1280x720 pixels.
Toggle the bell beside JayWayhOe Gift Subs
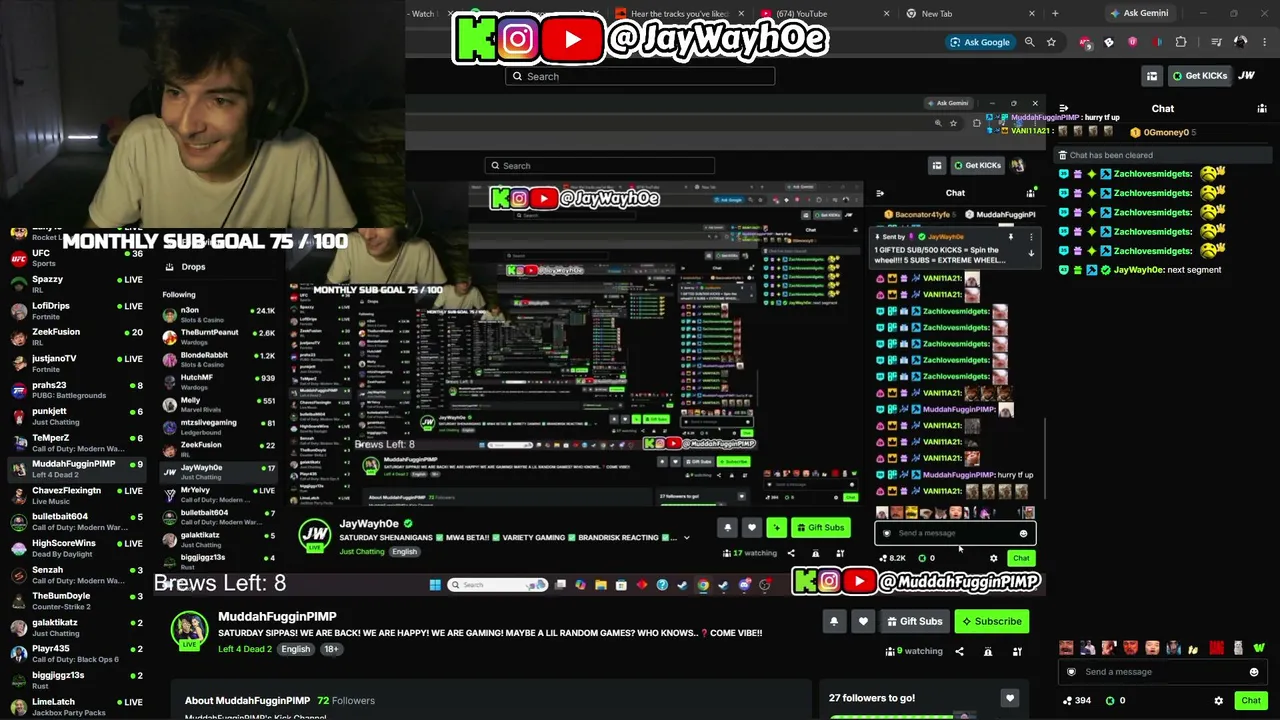728,528
